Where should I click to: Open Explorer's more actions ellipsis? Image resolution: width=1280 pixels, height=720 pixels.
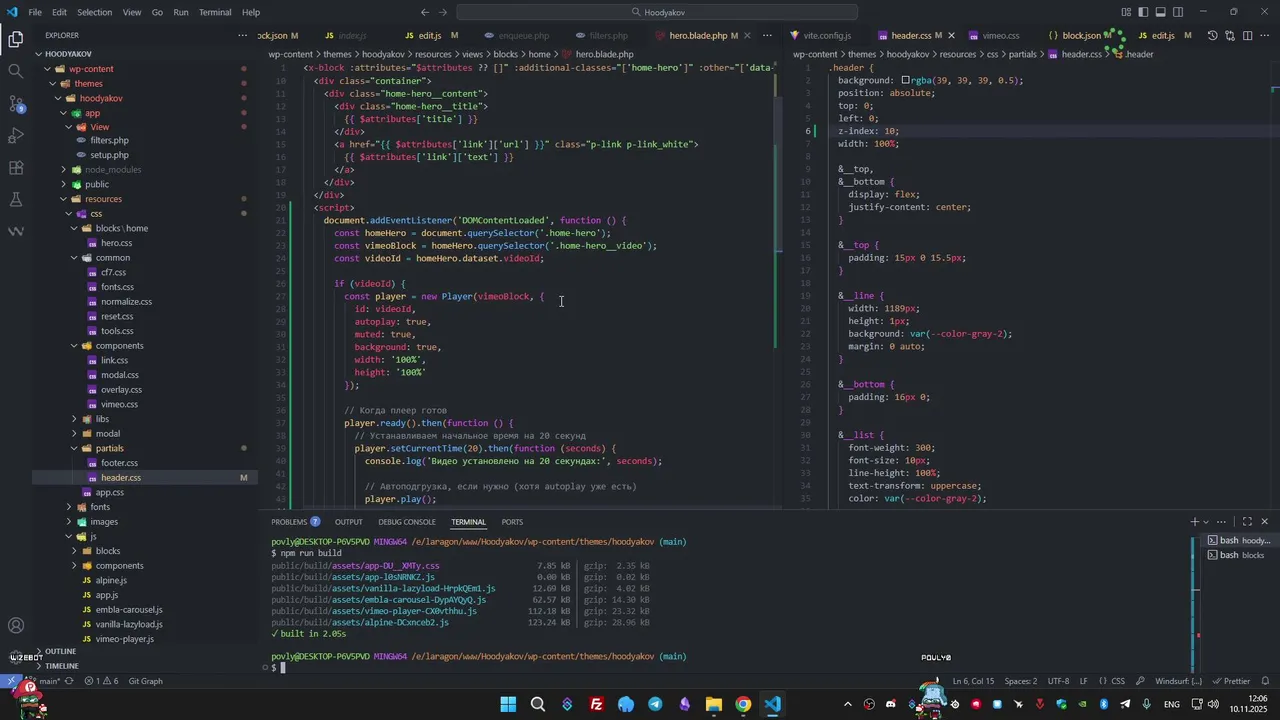point(243,35)
